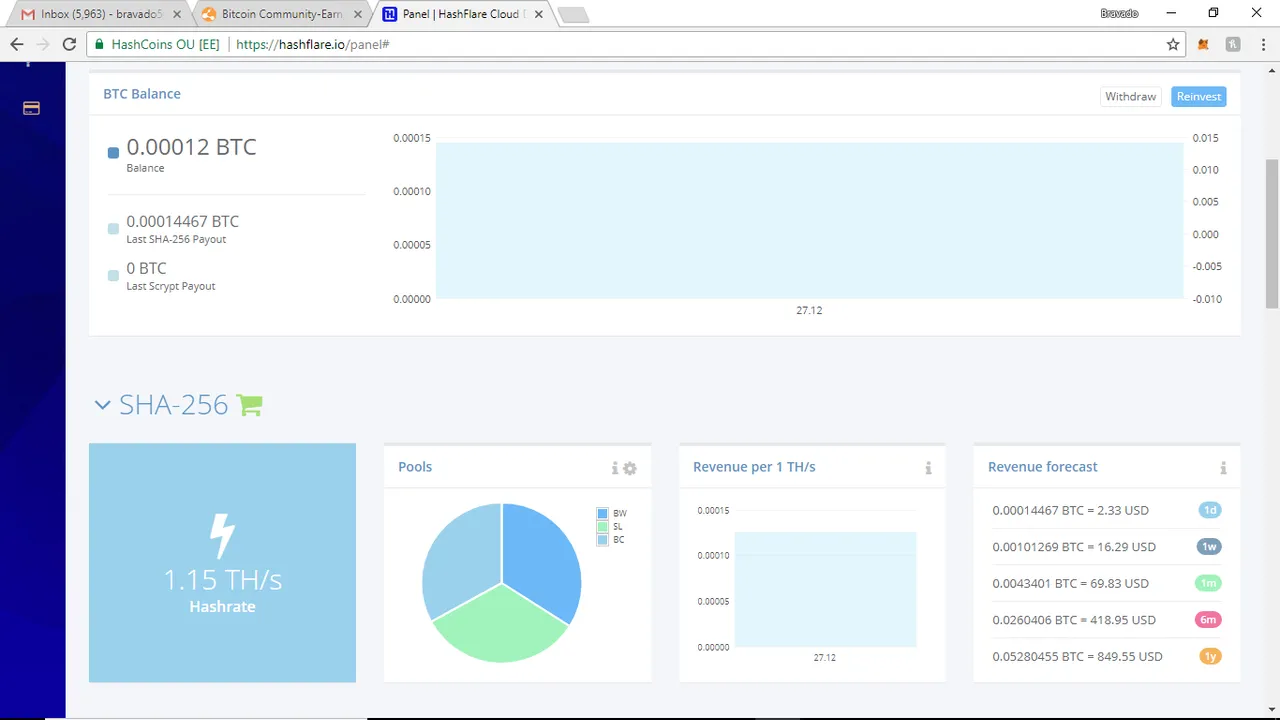1280x720 pixels.
Task: Open the Bravado profile button
Action: click(x=1119, y=13)
